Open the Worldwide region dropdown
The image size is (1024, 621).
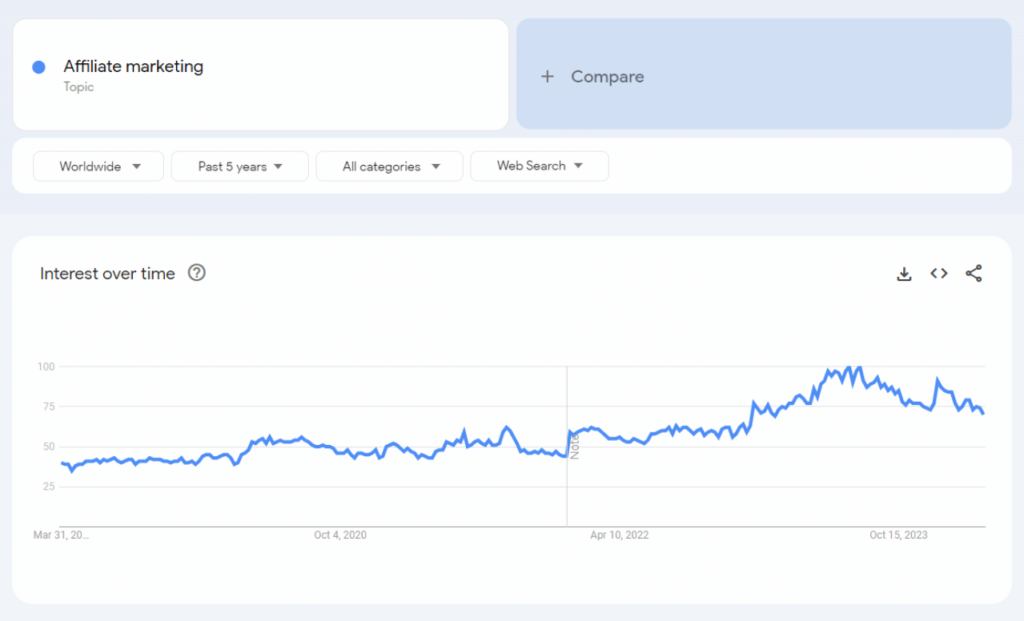99,167
